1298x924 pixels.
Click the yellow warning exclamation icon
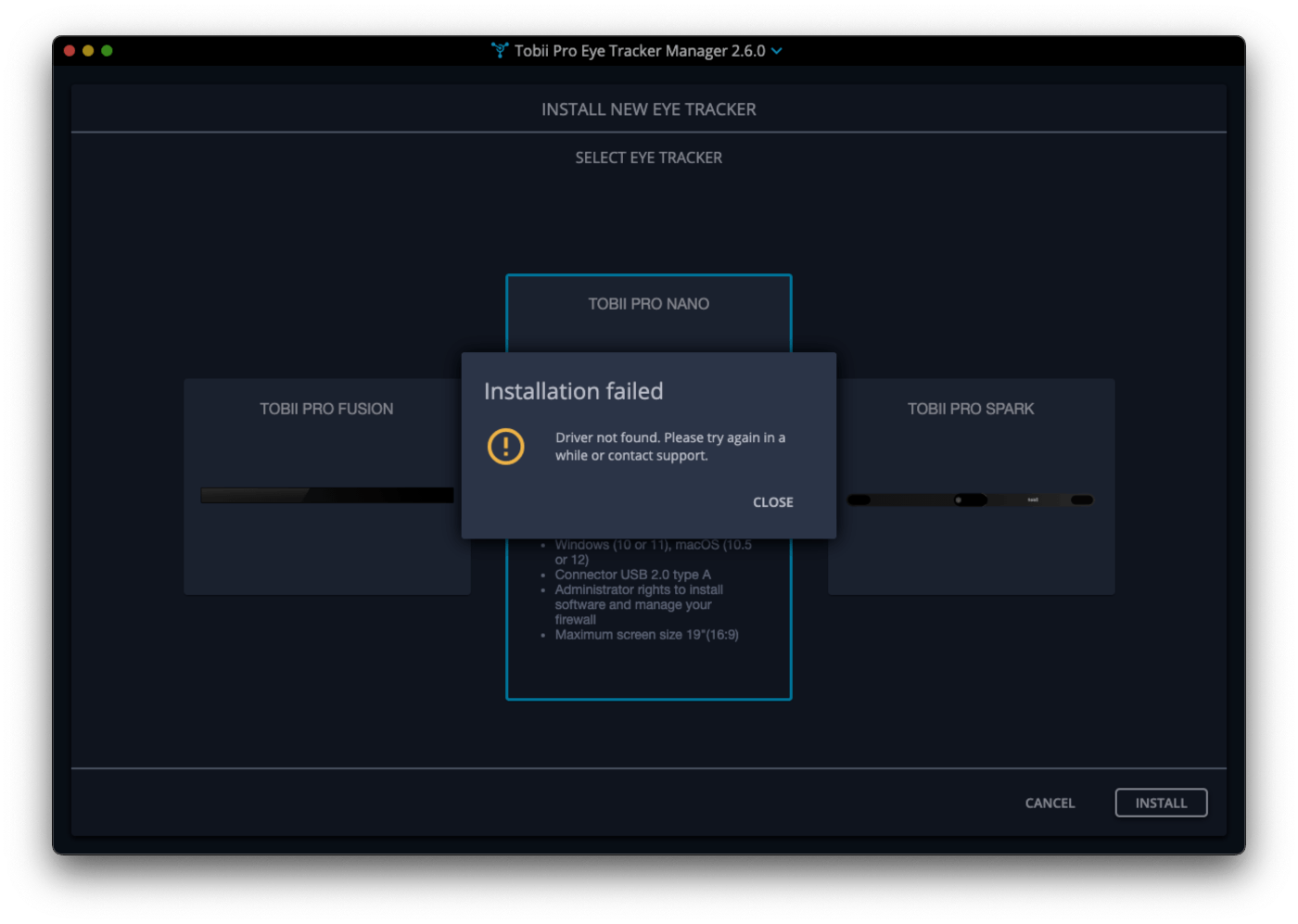click(505, 447)
